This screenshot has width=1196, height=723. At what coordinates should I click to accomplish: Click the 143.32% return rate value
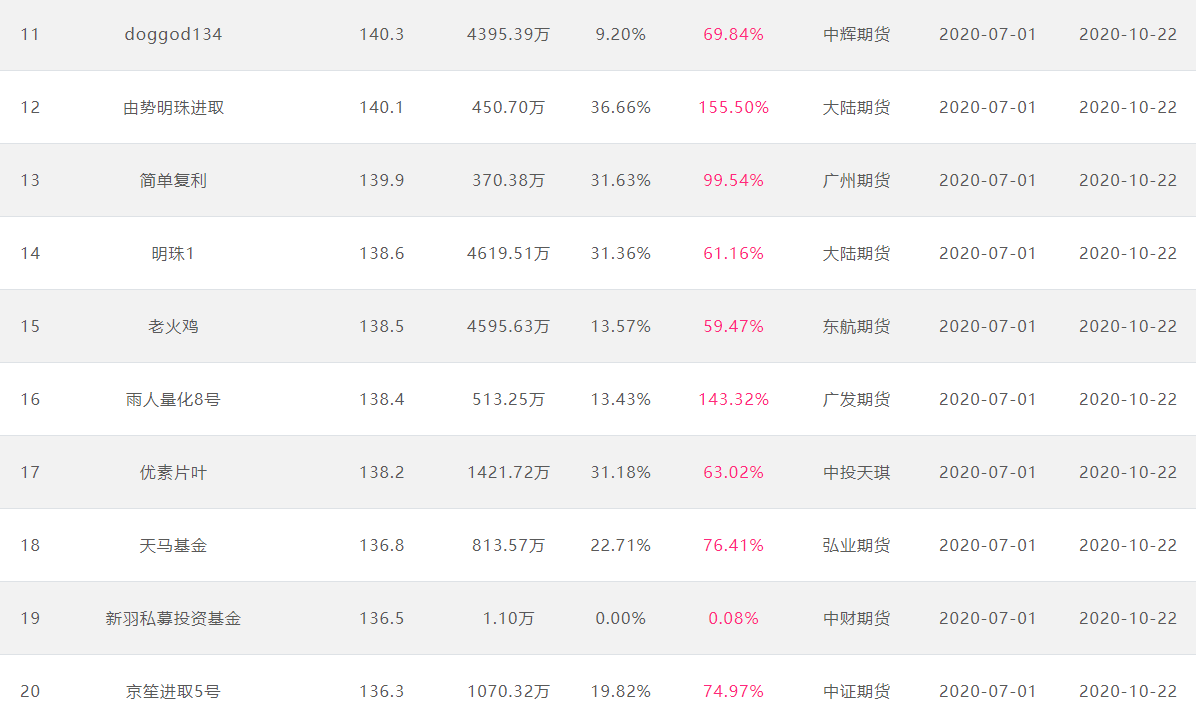click(x=734, y=400)
